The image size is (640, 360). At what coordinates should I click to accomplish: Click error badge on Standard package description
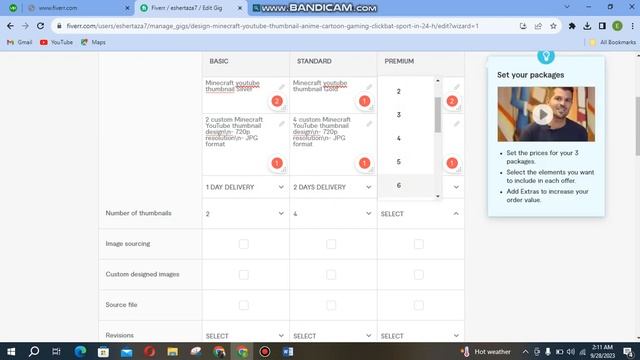tap(364, 163)
